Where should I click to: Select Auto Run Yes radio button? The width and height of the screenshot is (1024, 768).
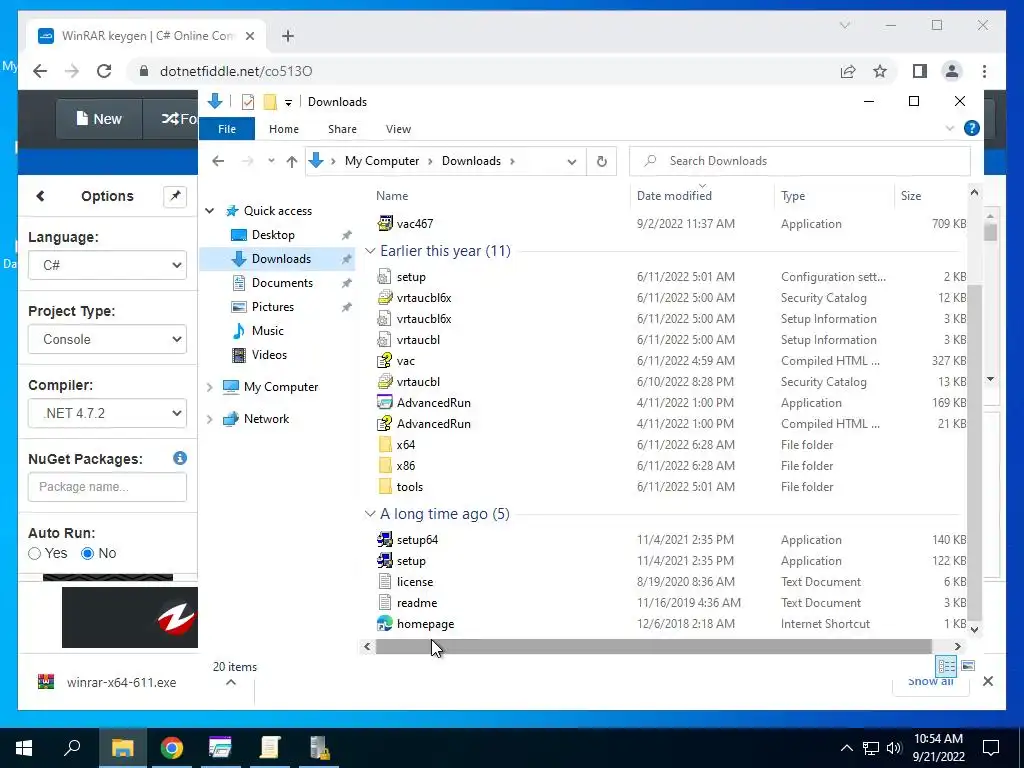point(35,554)
